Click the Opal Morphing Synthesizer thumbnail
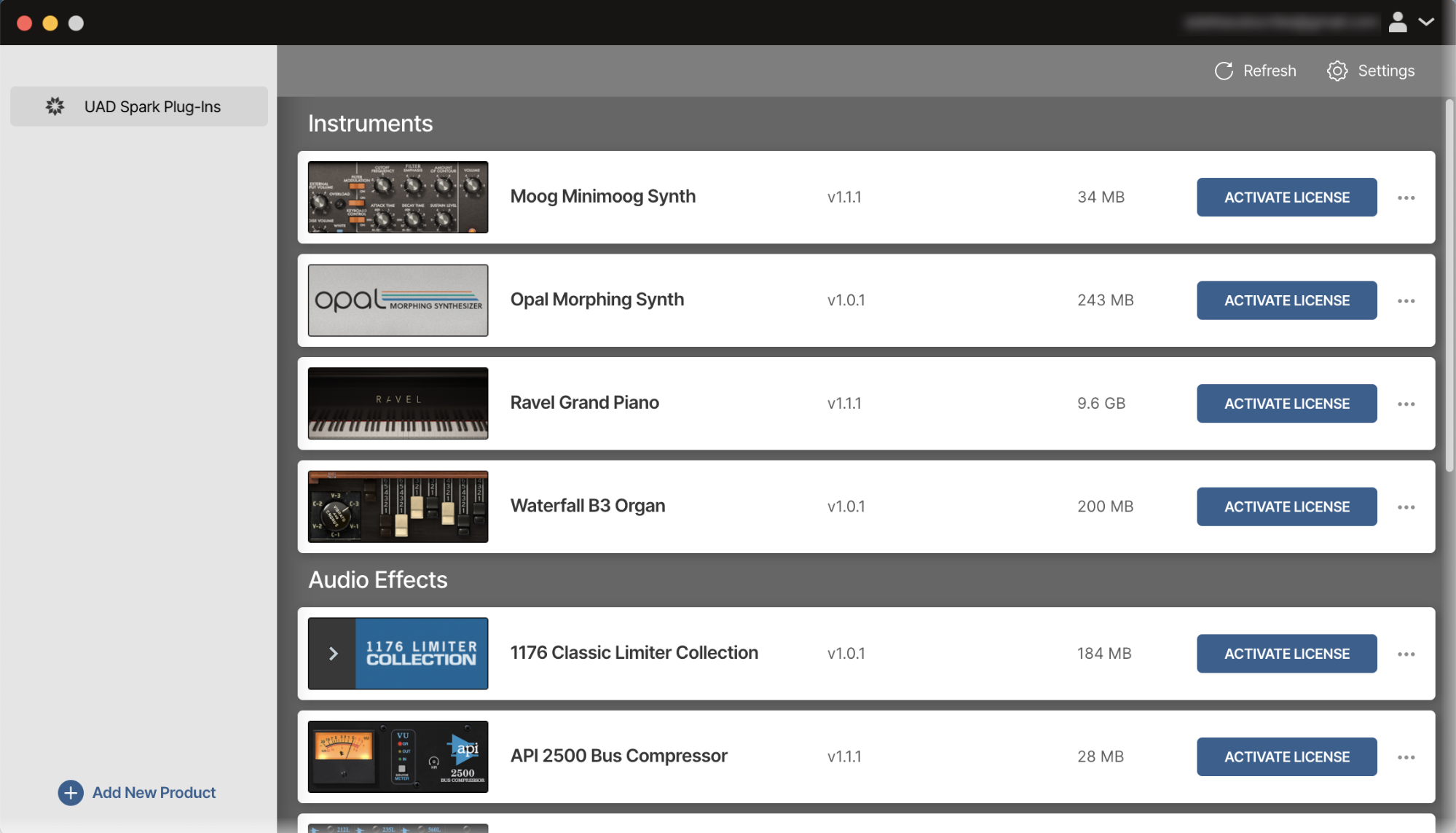1456x833 pixels. point(398,300)
